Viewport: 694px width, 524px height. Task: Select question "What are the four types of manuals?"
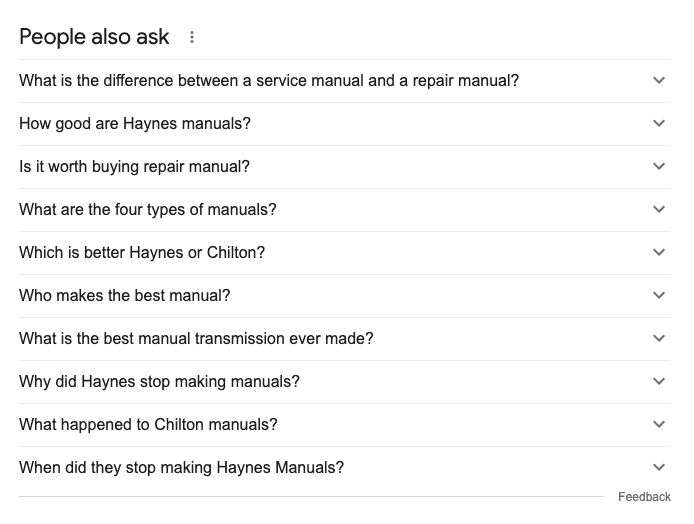147,210
